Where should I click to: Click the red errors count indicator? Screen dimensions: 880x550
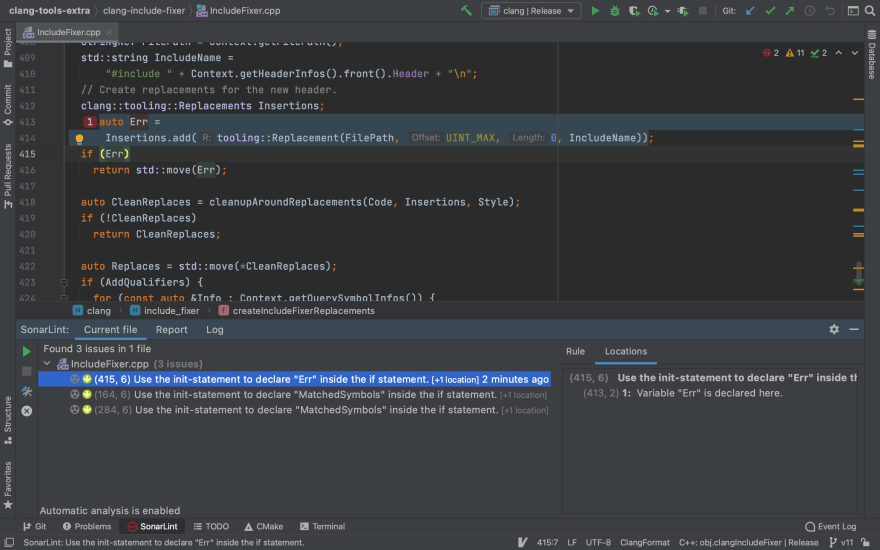coord(771,53)
